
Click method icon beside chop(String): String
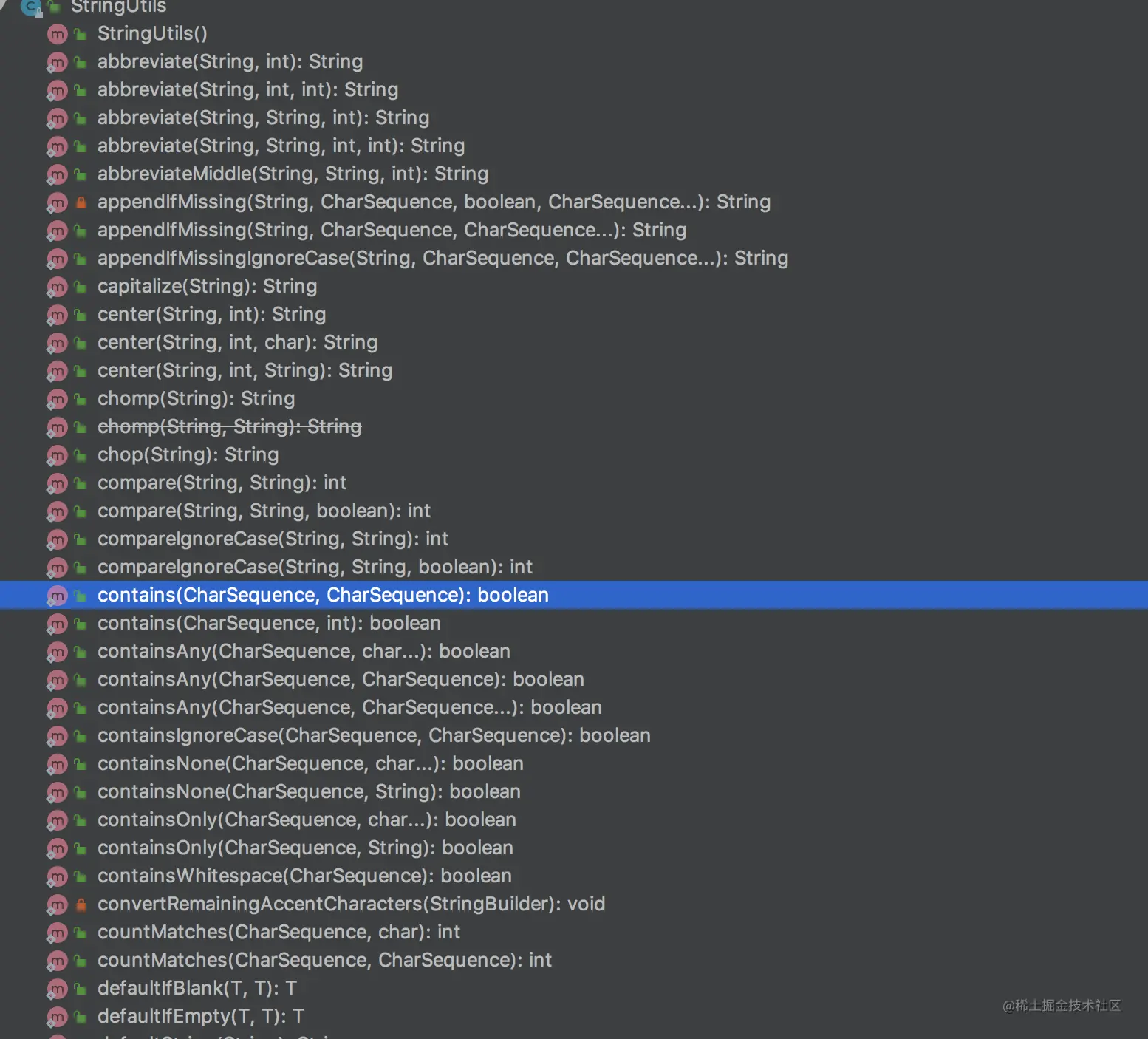(x=58, y=455)
